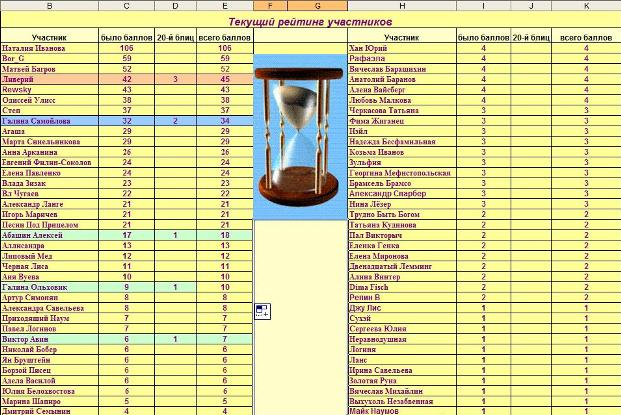Select the cell 'Надежда Бесфамильная'
Image resolution: width=621 pixels, height=415 pixels.
402,142
